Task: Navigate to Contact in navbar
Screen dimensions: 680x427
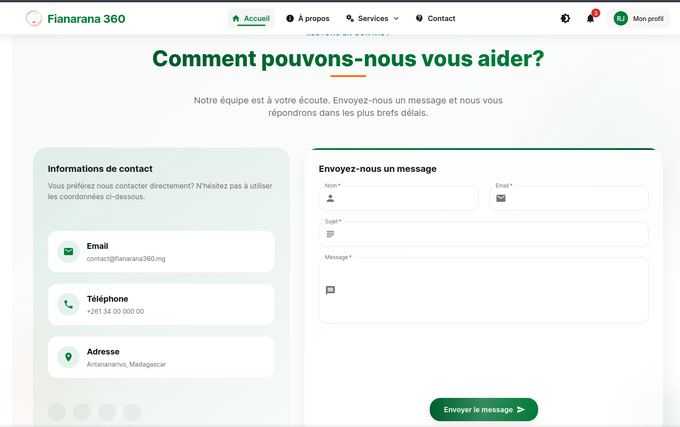Action: tap(435, 18)
